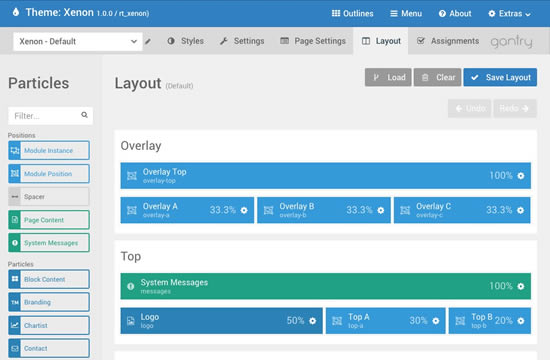The height and width of the screenshot is (360, 550).
Task: Open the Assignments tab
Action: [x=448, y=41]
